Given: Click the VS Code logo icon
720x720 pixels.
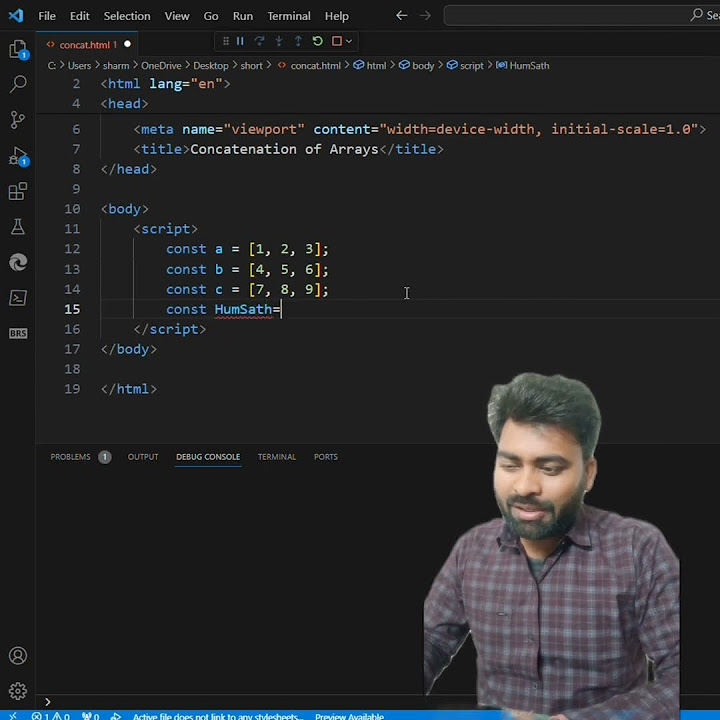Looking at the screenshot, I should [16, 16].
